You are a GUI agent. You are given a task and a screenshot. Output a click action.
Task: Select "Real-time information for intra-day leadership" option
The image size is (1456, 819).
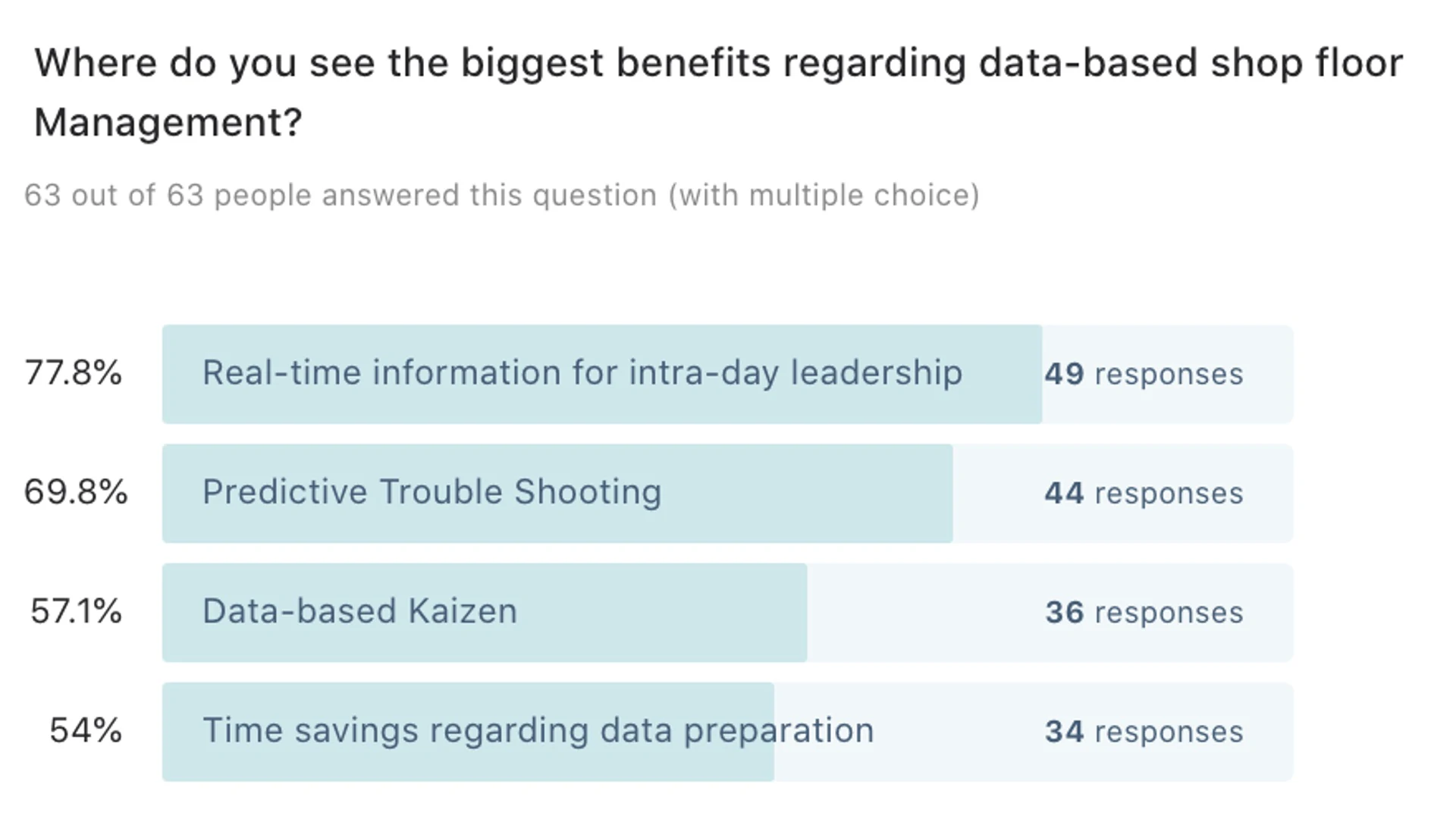582,373
